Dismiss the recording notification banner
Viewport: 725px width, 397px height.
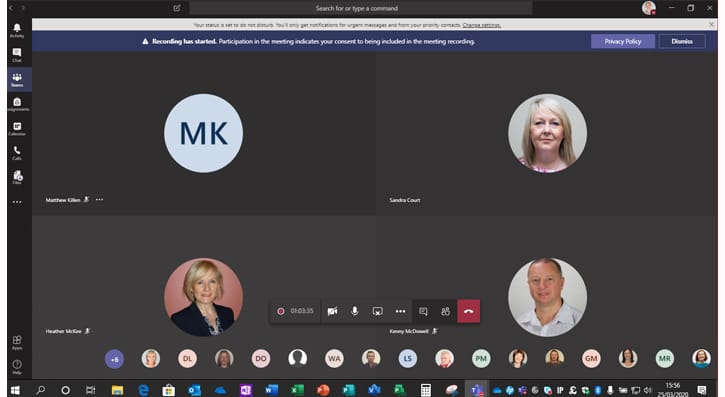[x=682, y=42]
